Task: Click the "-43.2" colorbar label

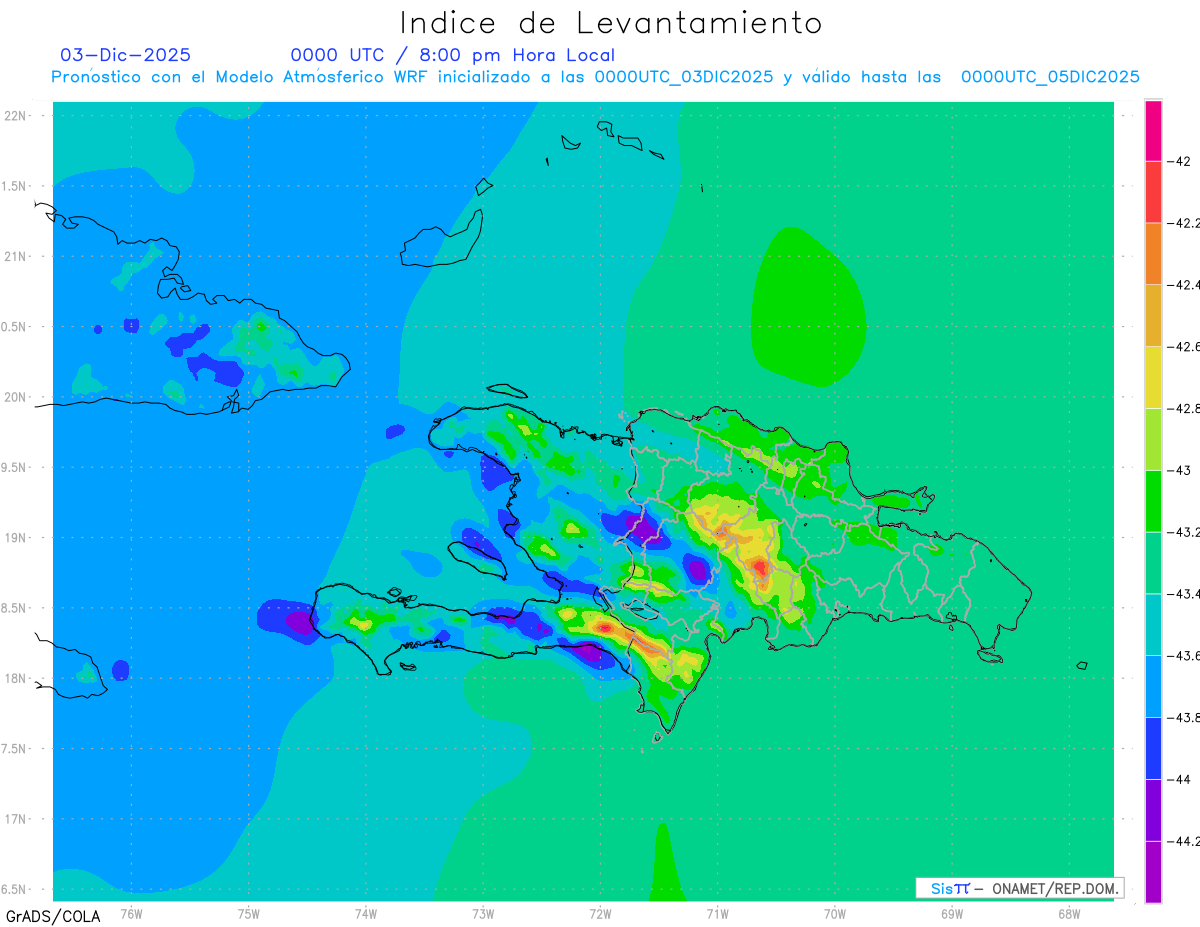Action: pyautogui.click(x=1183, y=532)
